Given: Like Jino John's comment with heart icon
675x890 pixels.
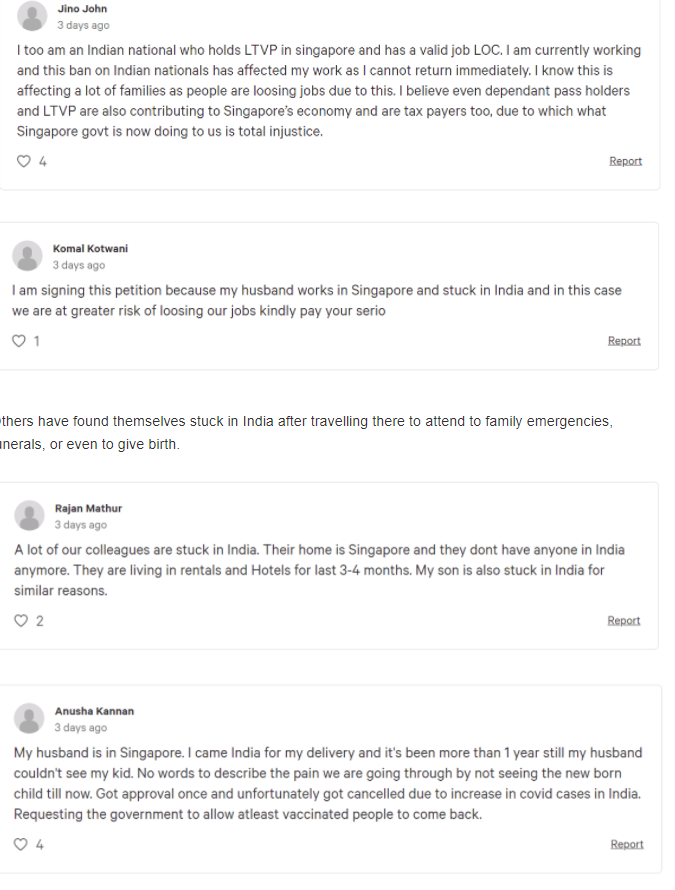Looking at the screenshot, I should tap(23, 161).
